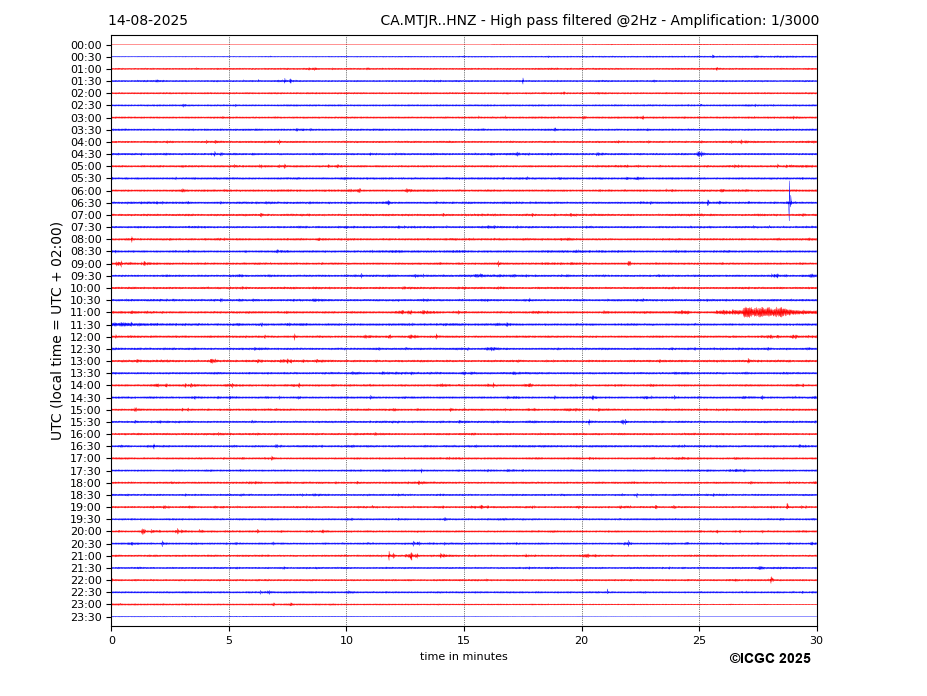Click the x-axis tick label 15
927x696 pixels.
coord(464,640)
